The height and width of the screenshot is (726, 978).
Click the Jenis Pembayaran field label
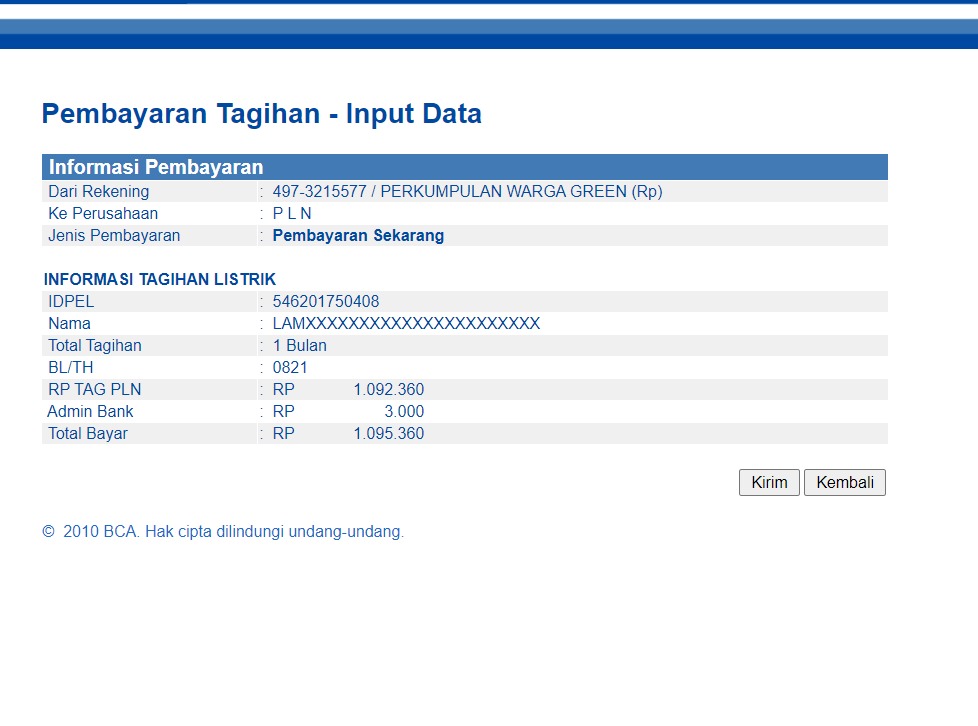(x=114, y=236)
